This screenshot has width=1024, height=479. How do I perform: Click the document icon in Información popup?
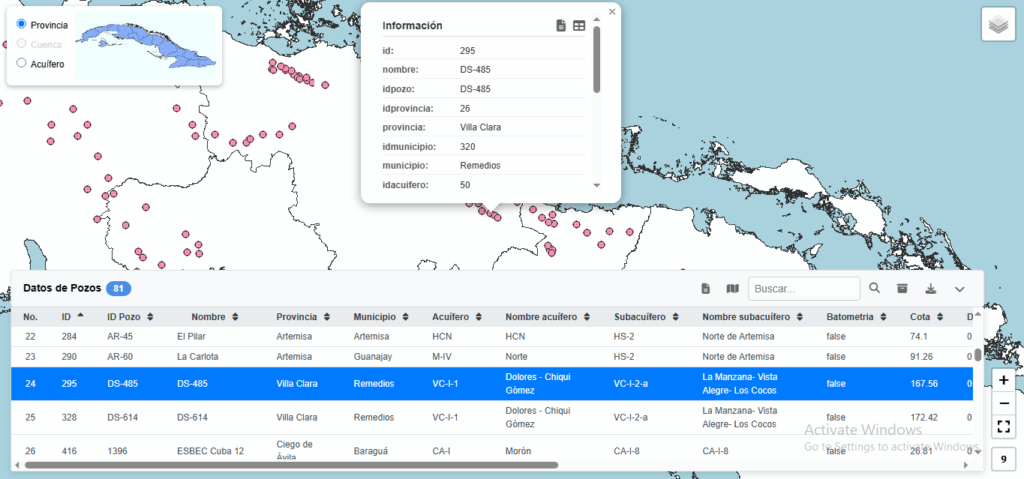561,25
